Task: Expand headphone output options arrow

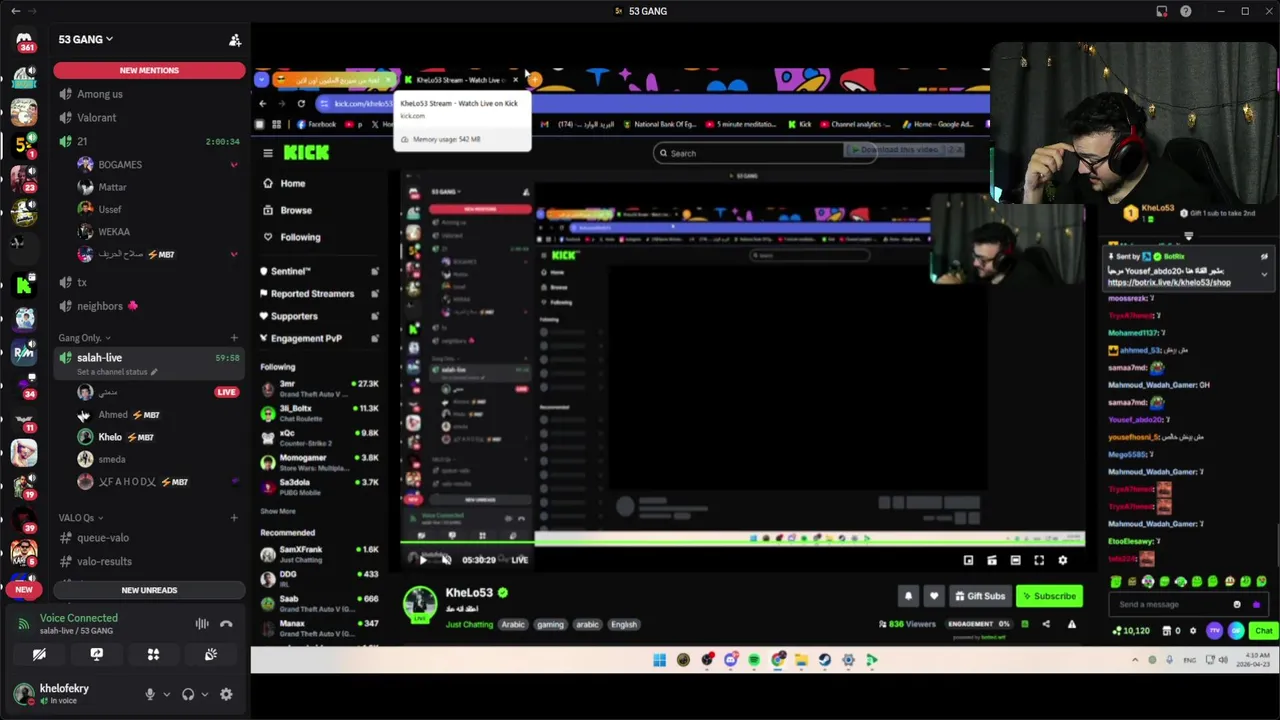Action: 204,694
